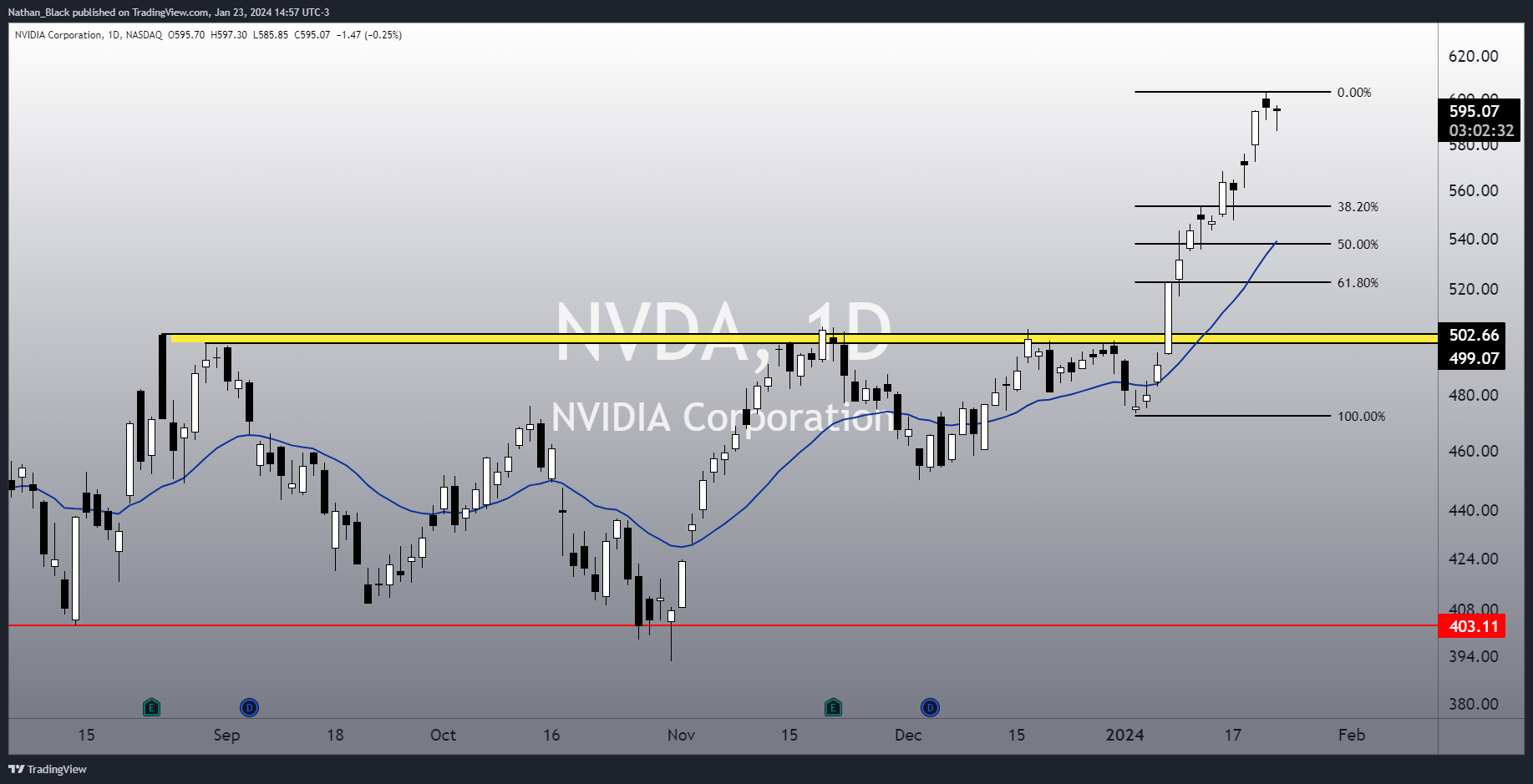Click the red 403.11 price label

click(x=1472, y=626)
